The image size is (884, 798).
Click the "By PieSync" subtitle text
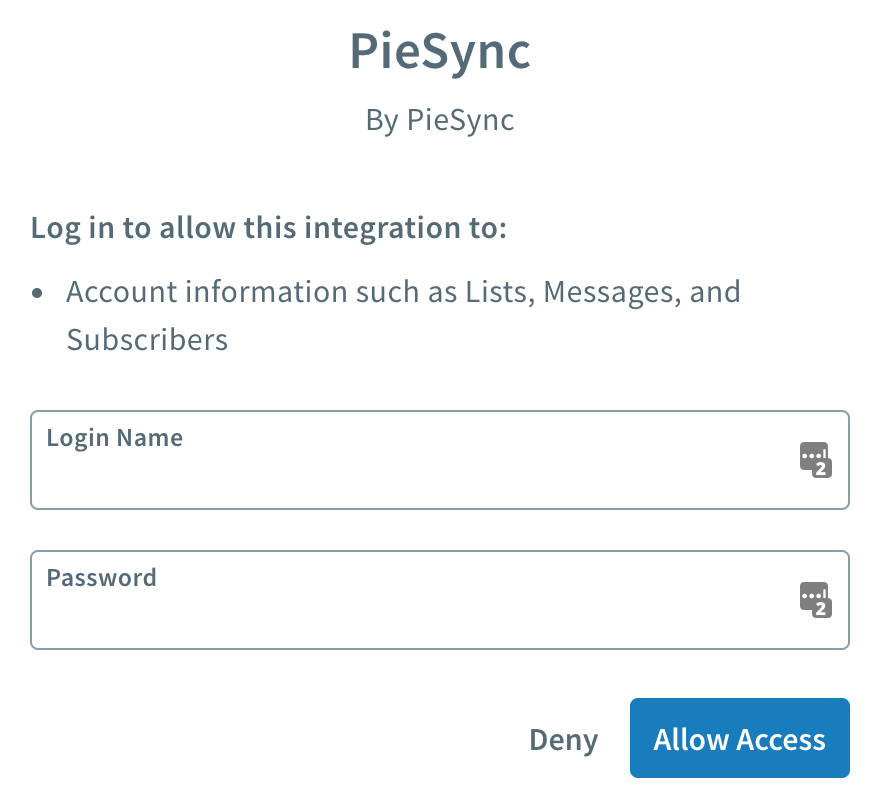click(440, 120)
